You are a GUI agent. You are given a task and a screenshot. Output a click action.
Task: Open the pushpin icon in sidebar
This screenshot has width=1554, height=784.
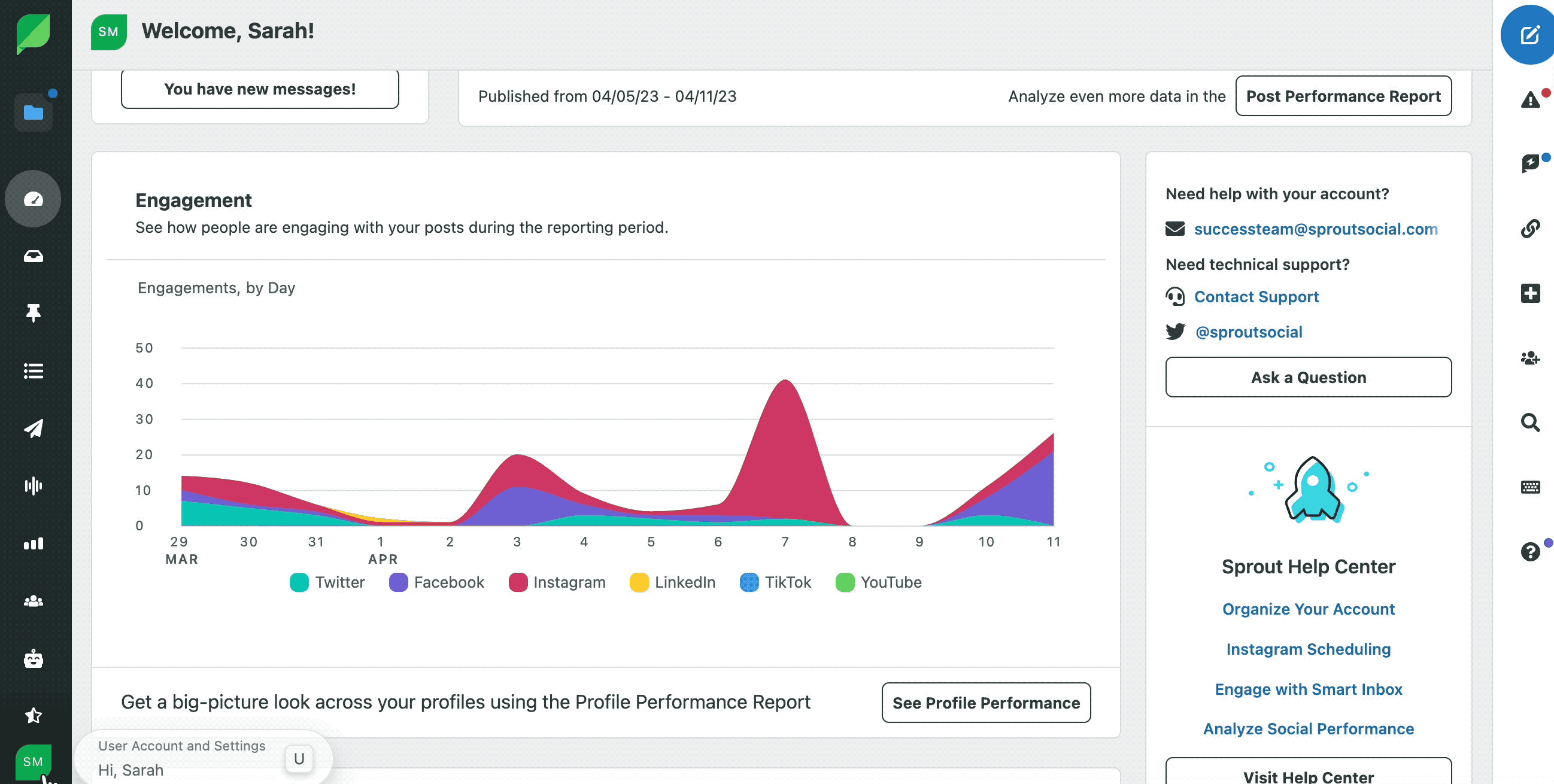pos(33,313)
